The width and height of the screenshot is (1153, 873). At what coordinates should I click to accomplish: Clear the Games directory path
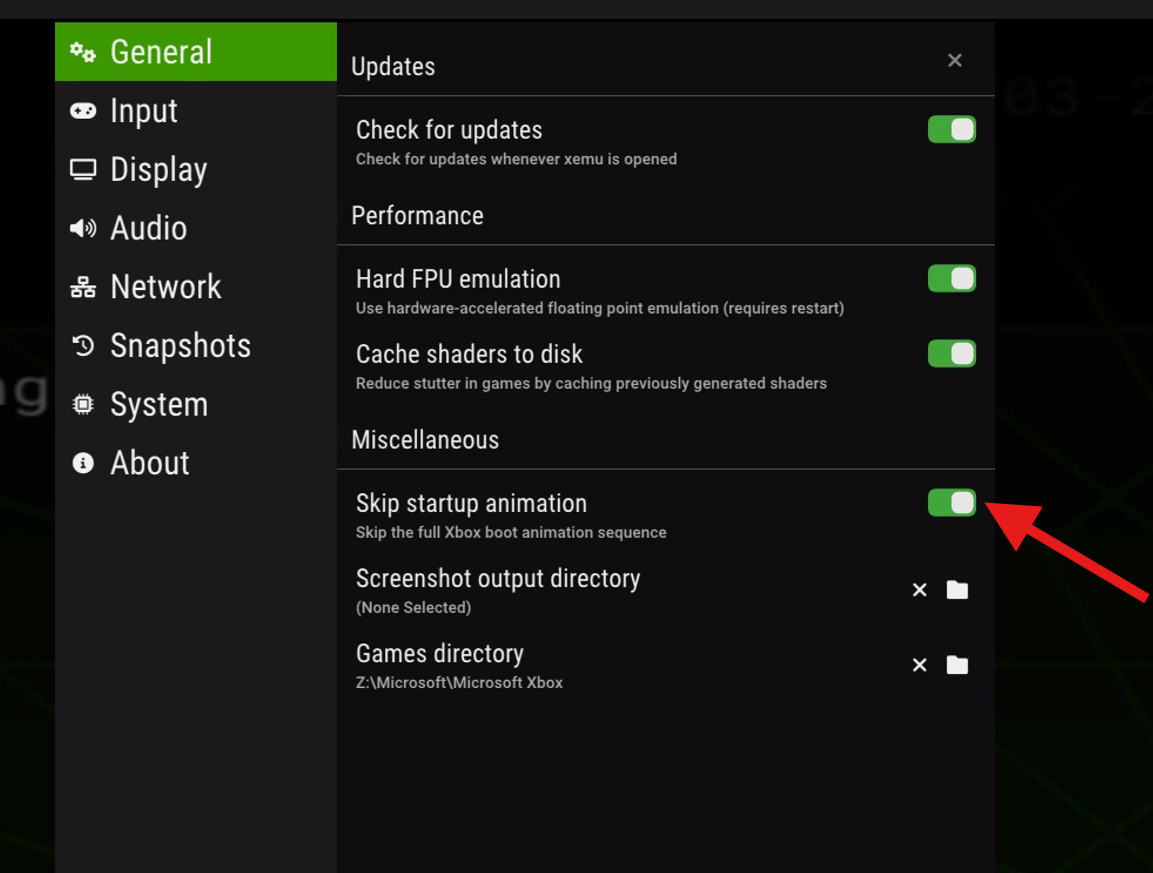(x=919, y=665)
